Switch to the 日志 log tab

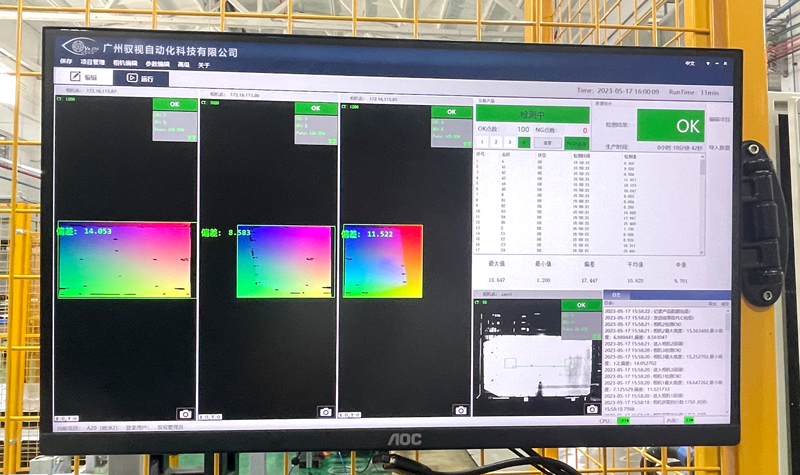617,296
